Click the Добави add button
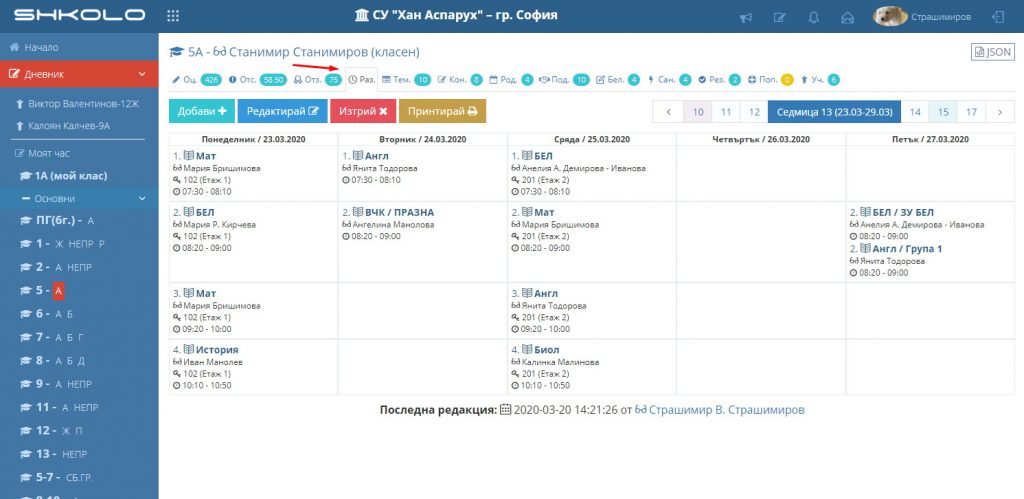Viewport: 1024px width, 499px height. click(202, 111)
